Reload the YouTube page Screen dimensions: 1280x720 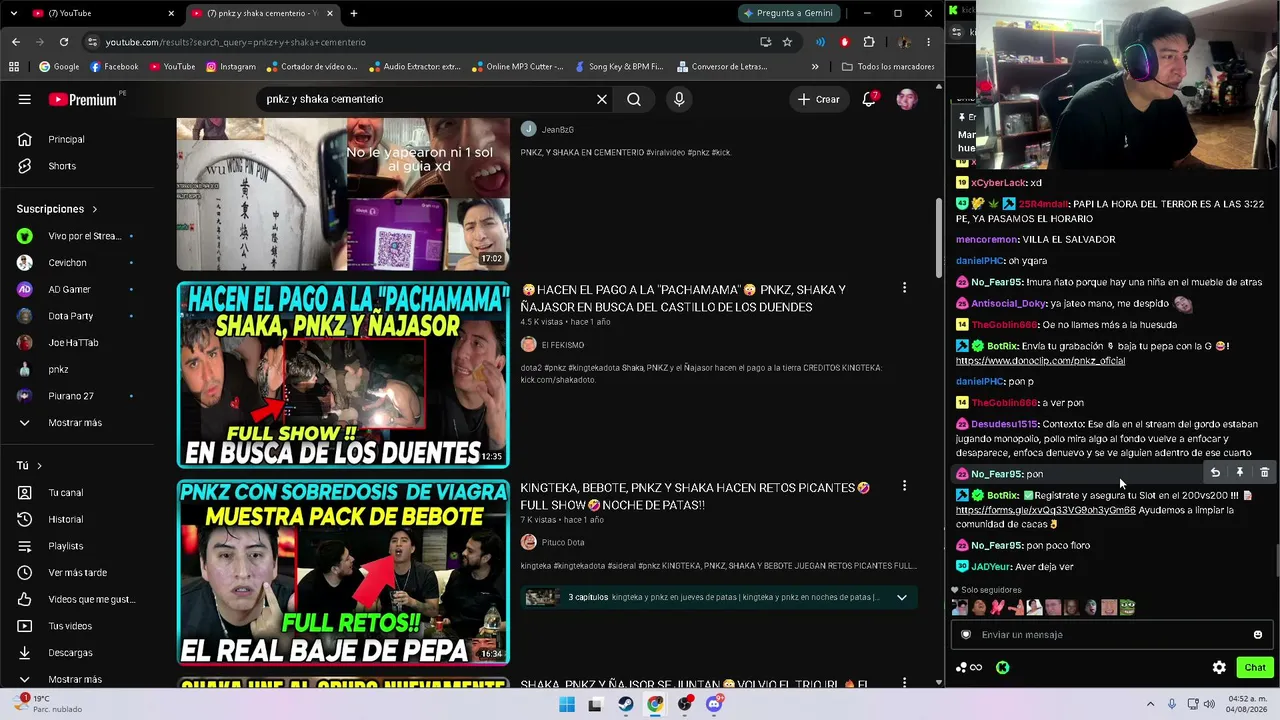[64, 42]
